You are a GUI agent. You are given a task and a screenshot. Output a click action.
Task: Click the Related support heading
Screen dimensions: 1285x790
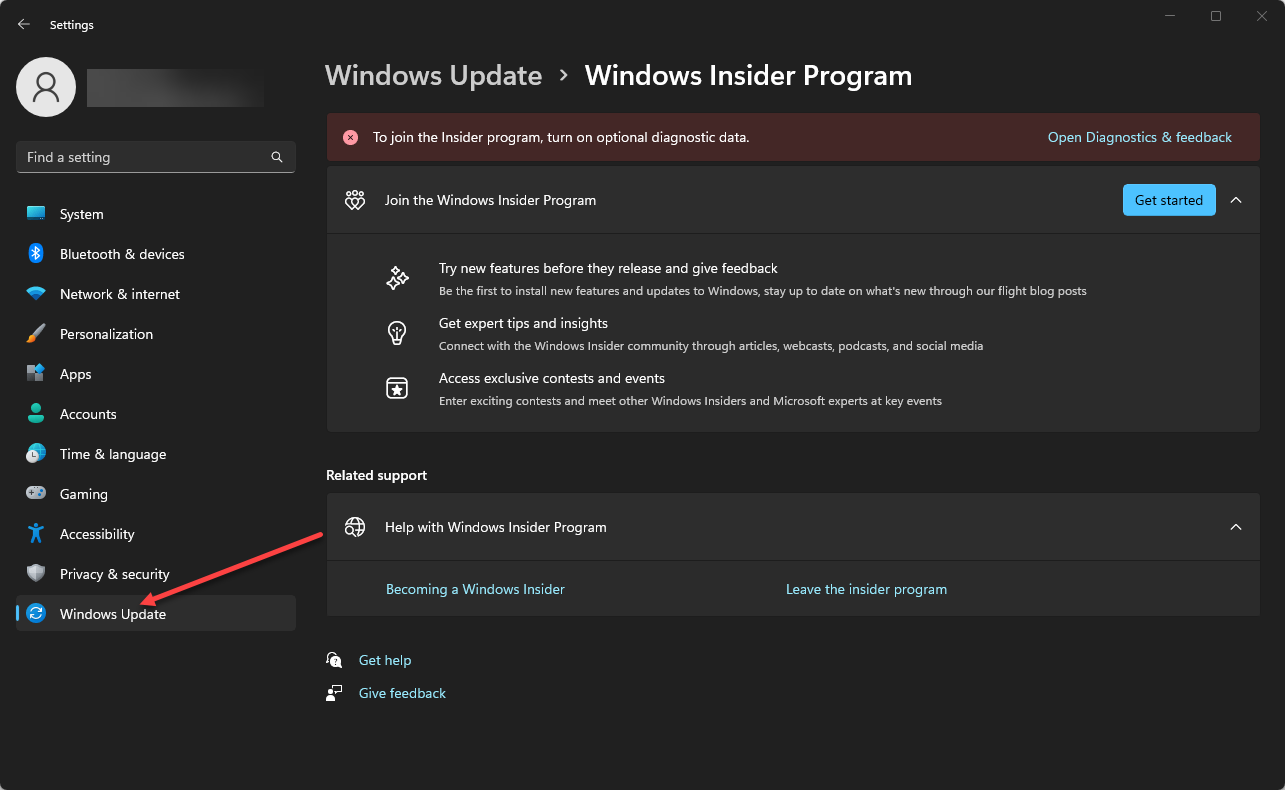click(376, 475)
